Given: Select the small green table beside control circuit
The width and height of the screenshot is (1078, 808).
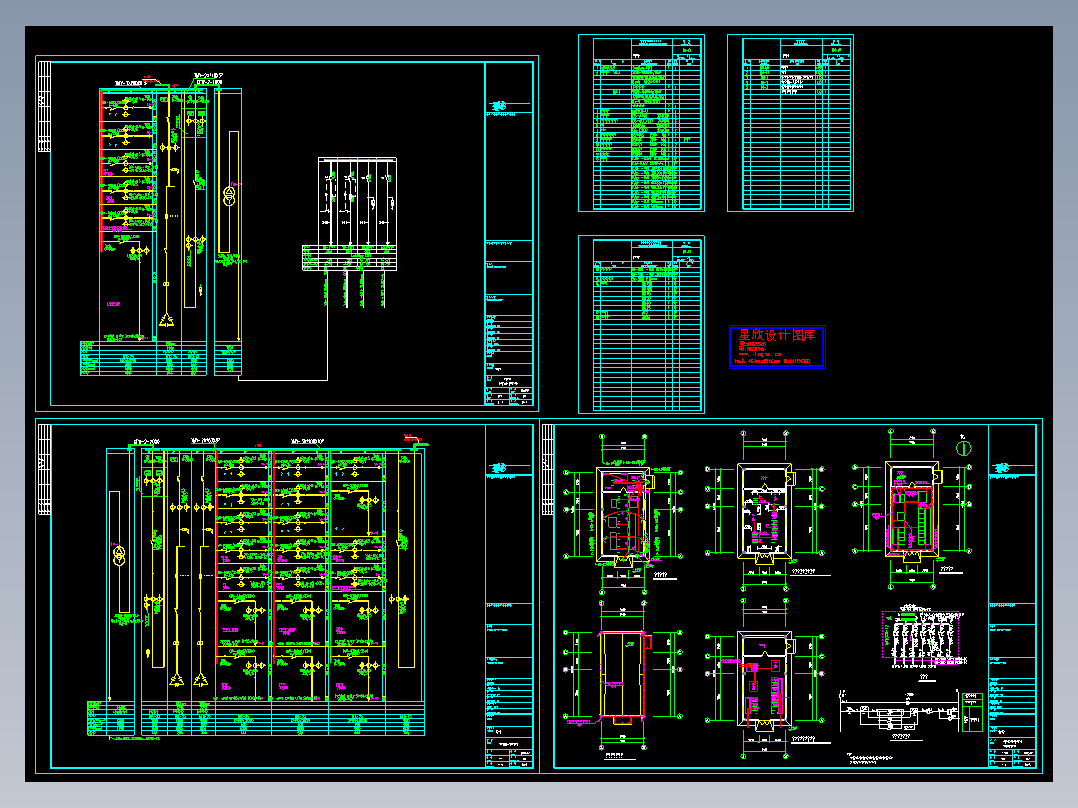Looking at the screenshot, I should coord(972,712).
